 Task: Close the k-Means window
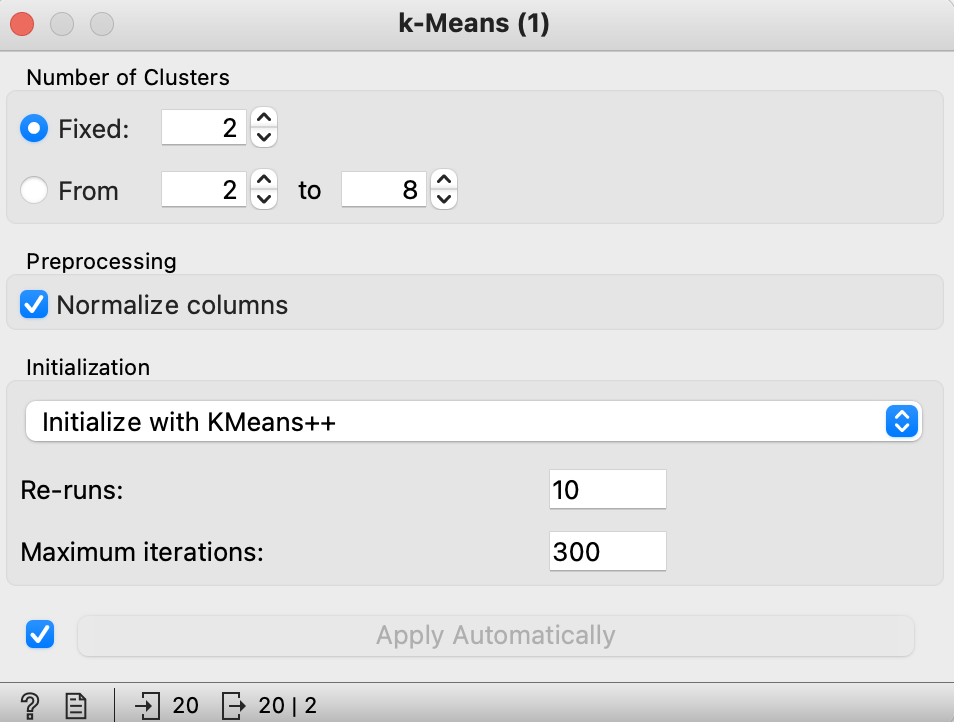[23, 24]
